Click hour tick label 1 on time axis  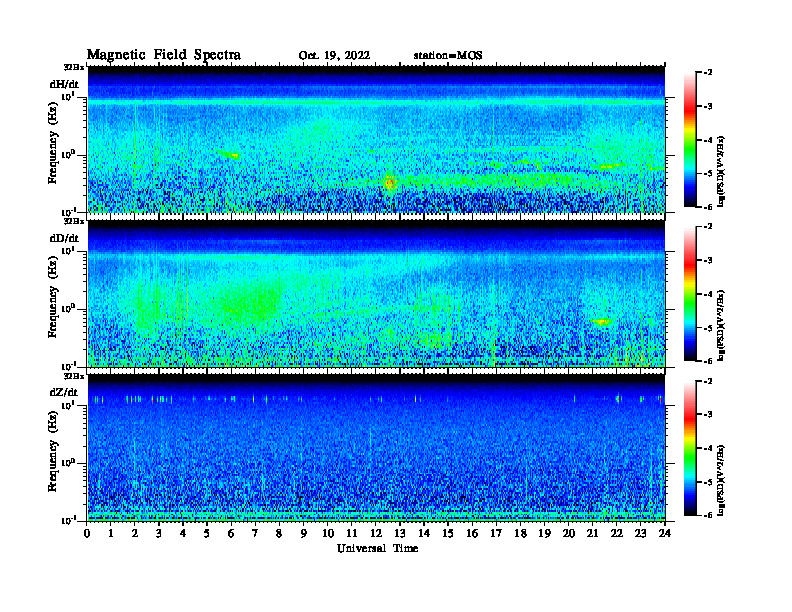111,533
